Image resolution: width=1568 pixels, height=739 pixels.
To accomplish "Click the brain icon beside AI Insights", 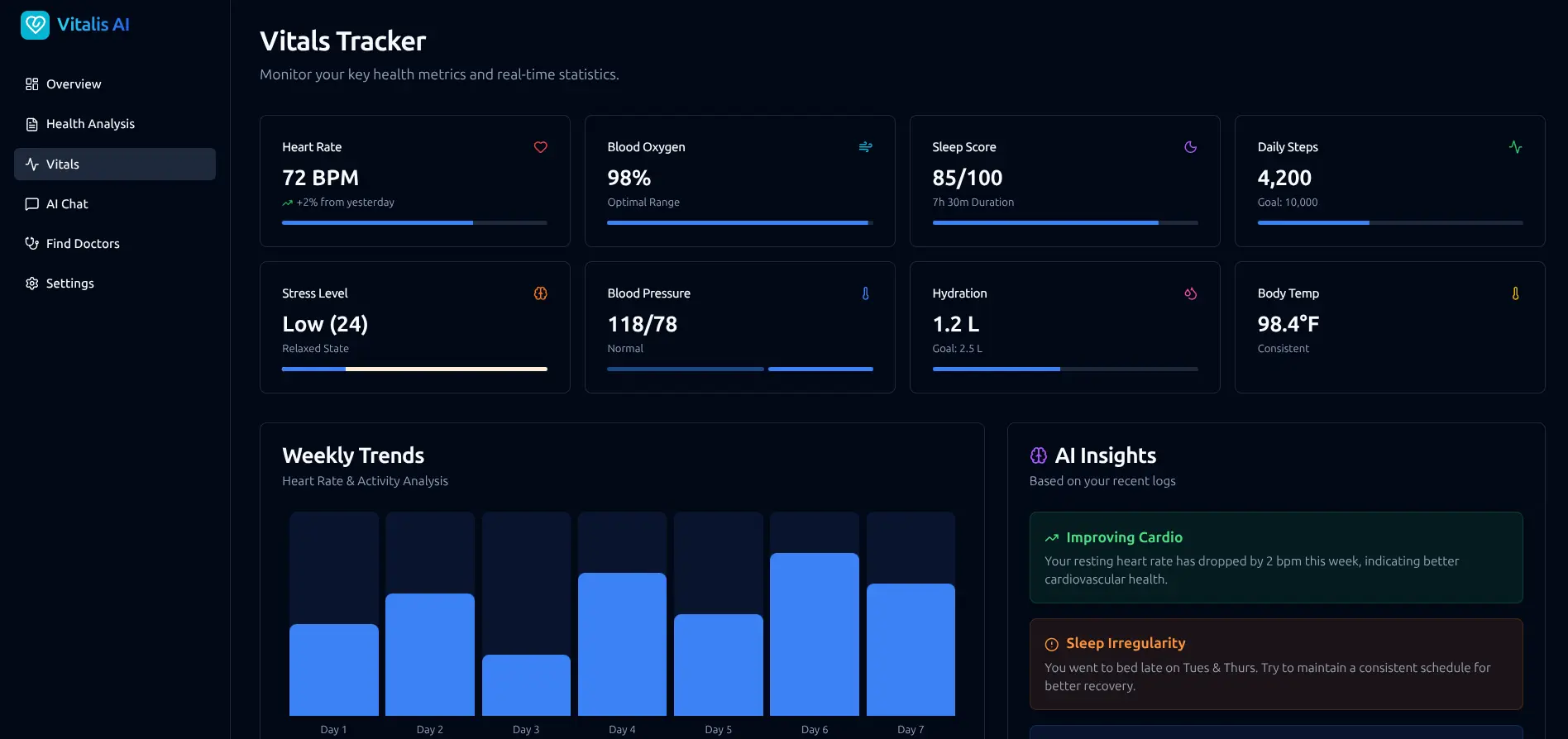I will point(1039,455).
